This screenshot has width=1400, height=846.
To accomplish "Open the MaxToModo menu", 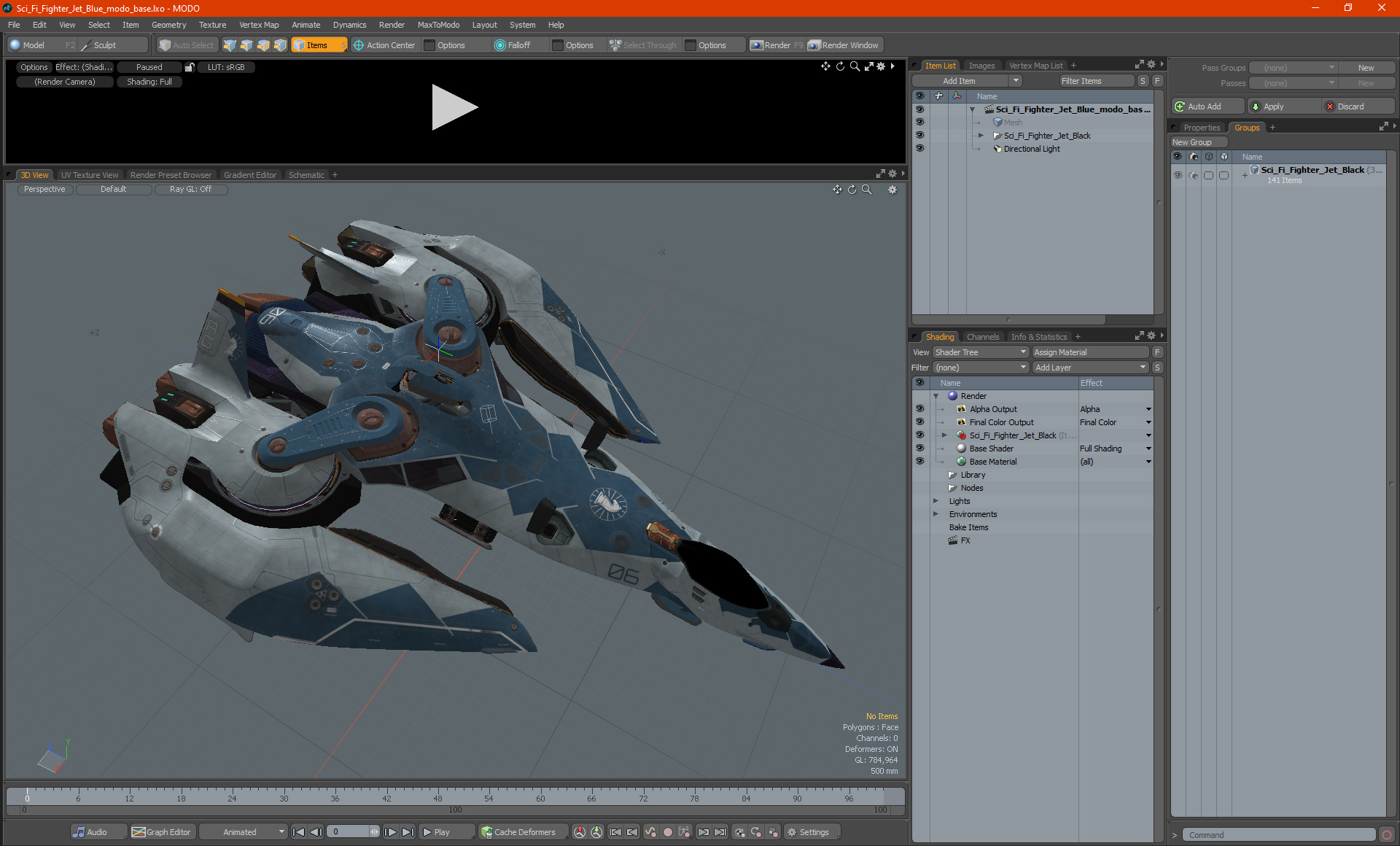I will pos(438,25).
